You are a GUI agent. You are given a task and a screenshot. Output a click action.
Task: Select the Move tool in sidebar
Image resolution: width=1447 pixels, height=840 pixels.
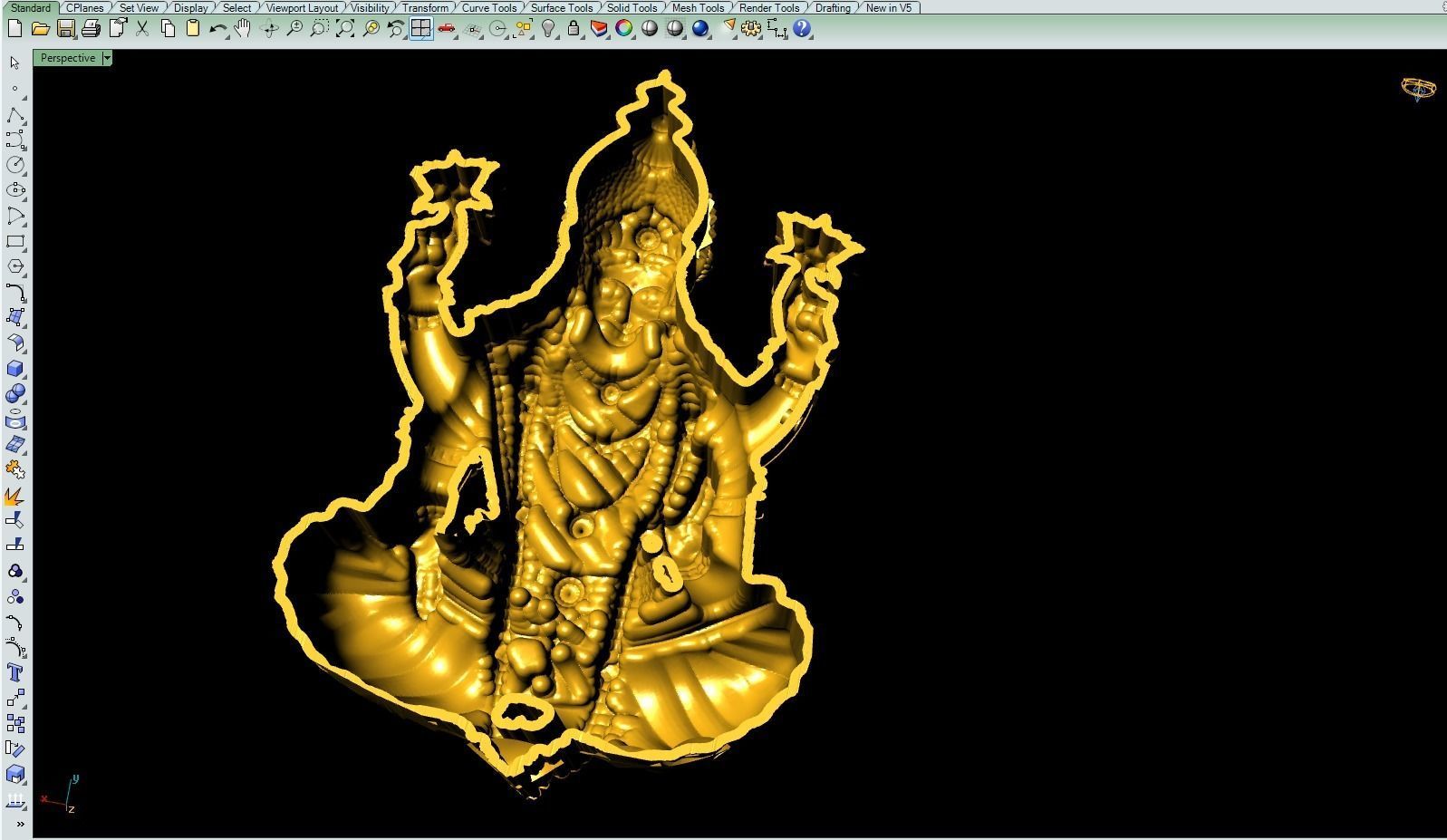15,698
